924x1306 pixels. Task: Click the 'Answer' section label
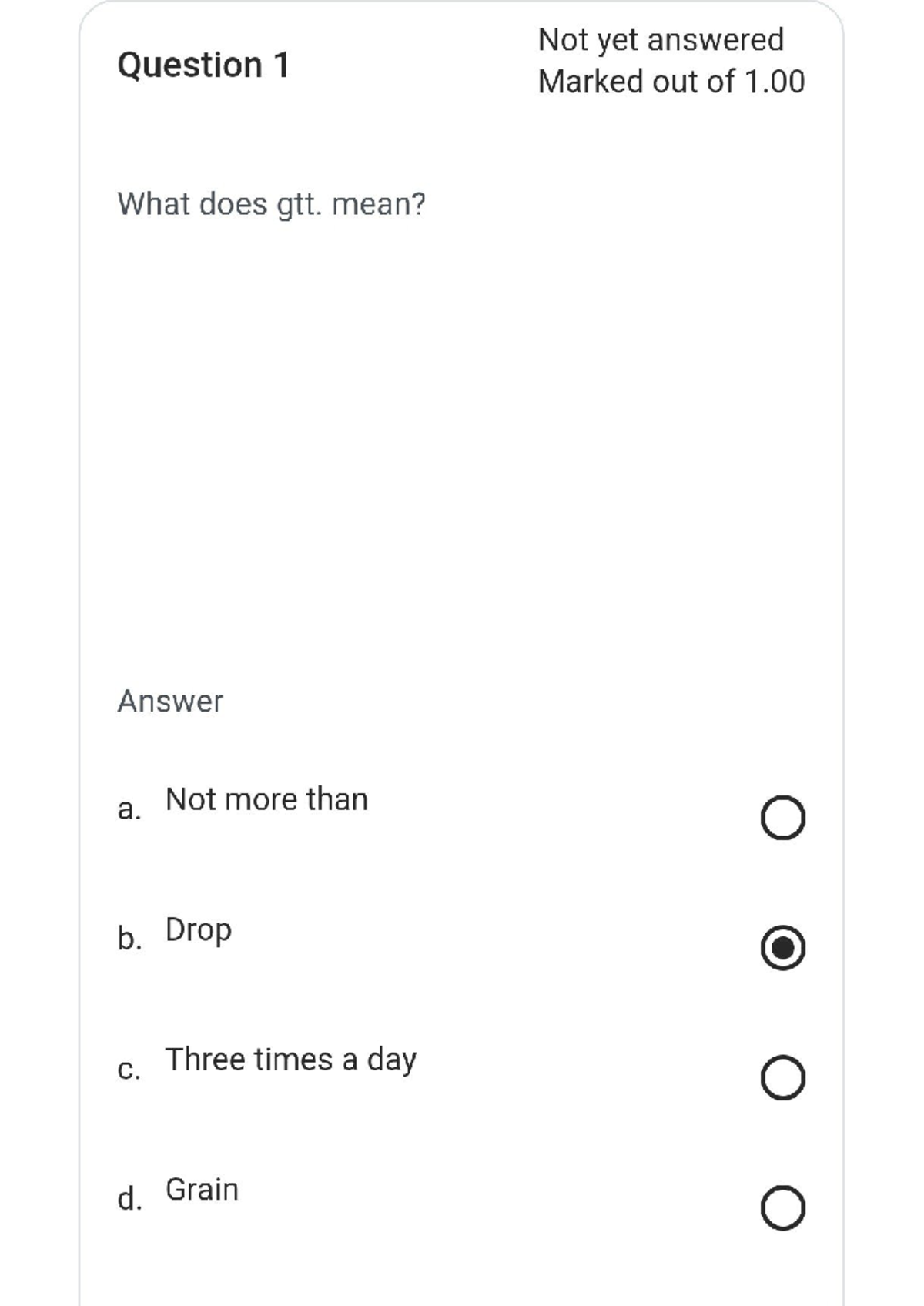click(x=169, y=701)
